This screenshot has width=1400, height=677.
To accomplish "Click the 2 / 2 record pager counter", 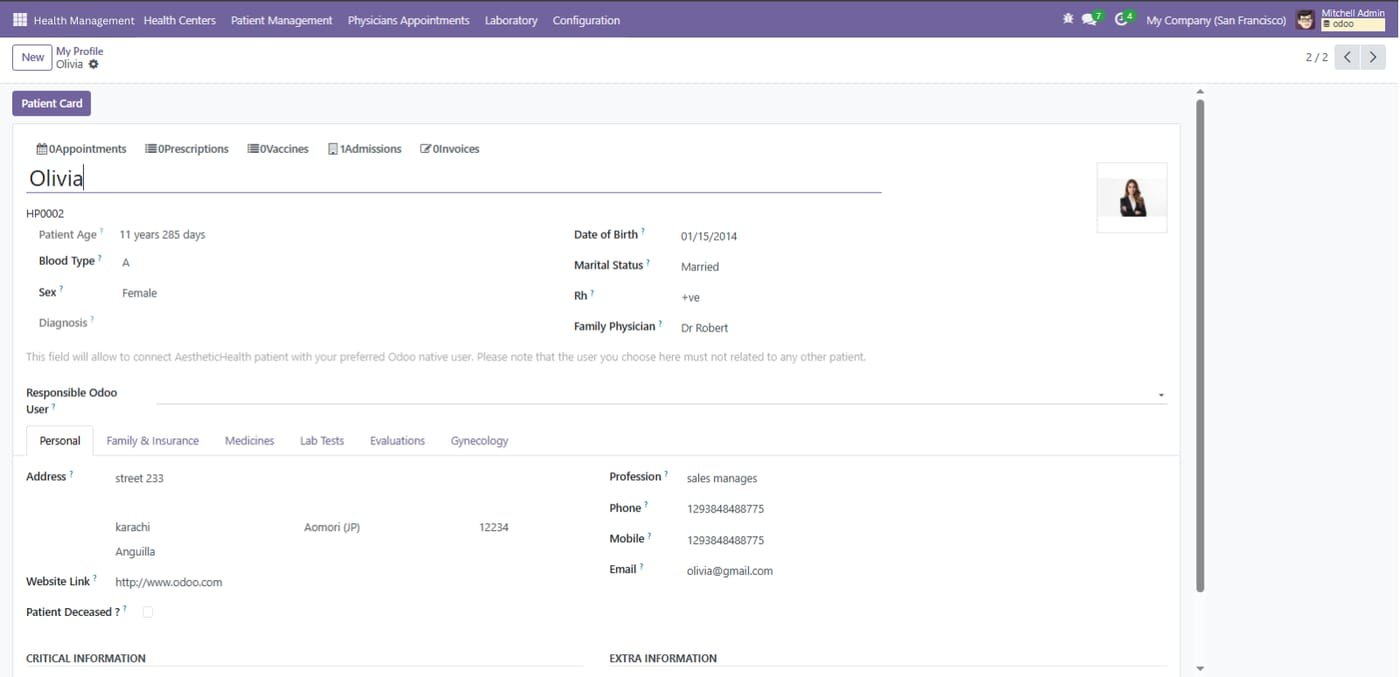I will point(1317,57).
